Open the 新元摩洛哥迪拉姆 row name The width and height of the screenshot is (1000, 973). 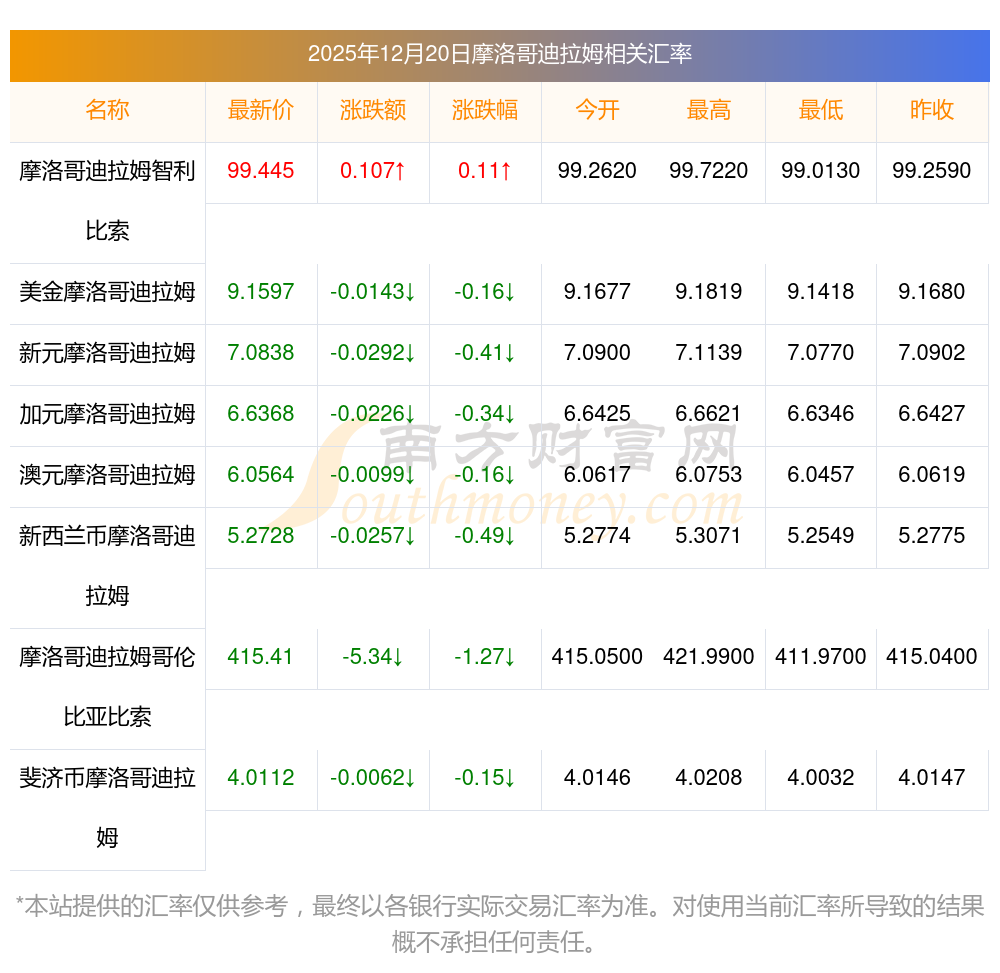coord(107,353)
